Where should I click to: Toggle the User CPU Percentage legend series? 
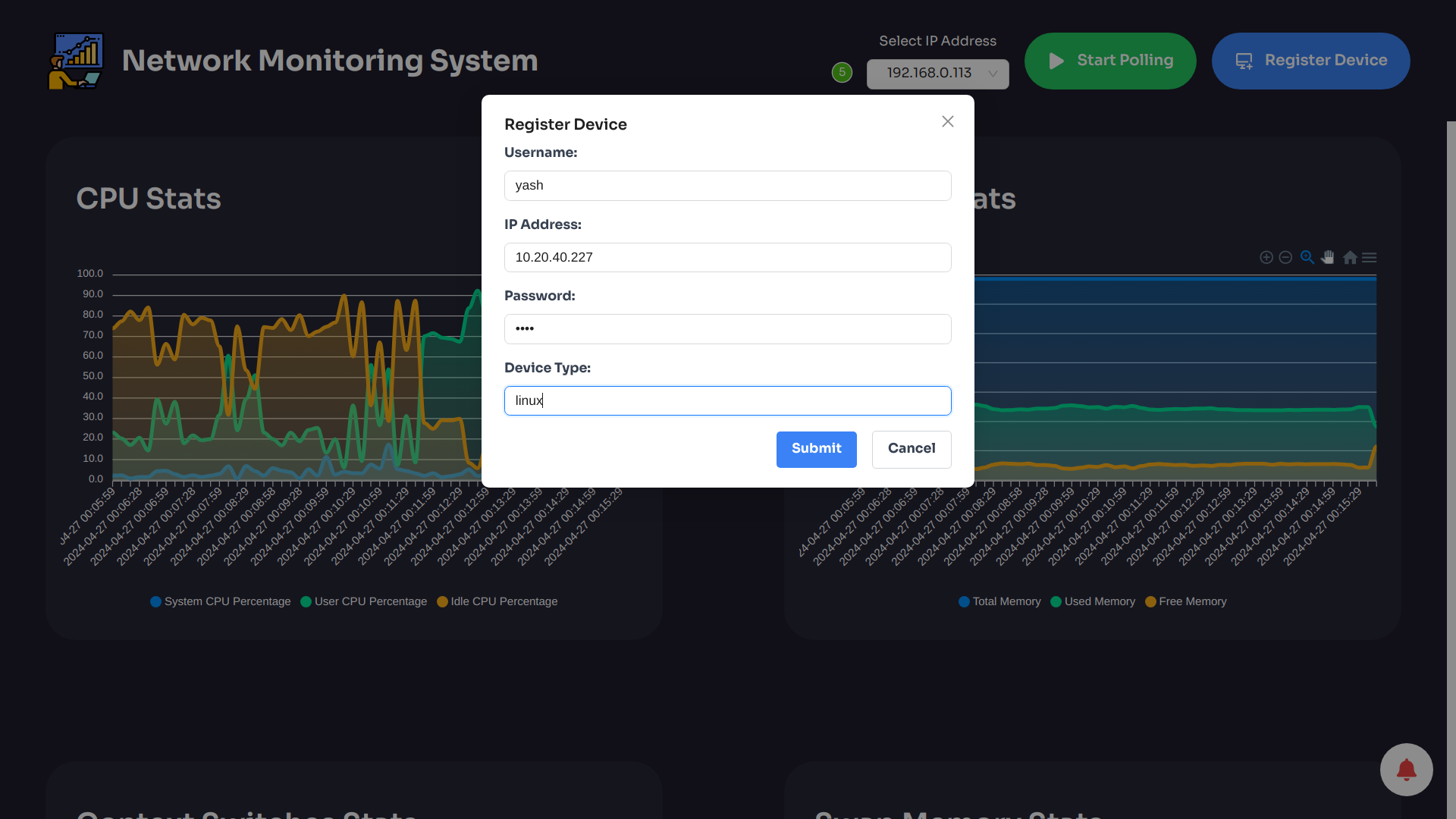tap(364, 601)
